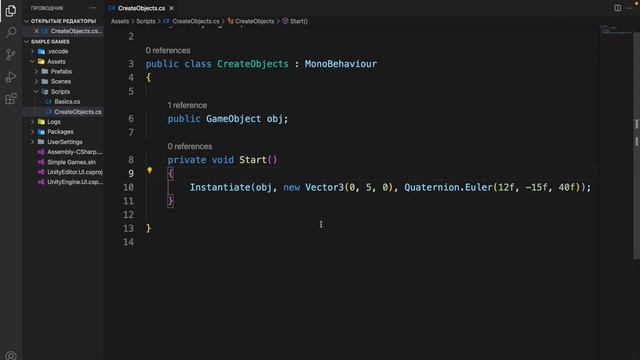The height and width of the screenshot is (360, 640).
Task: Switch to CreateObjects.cs tab
Action: [x=141, y=8]
